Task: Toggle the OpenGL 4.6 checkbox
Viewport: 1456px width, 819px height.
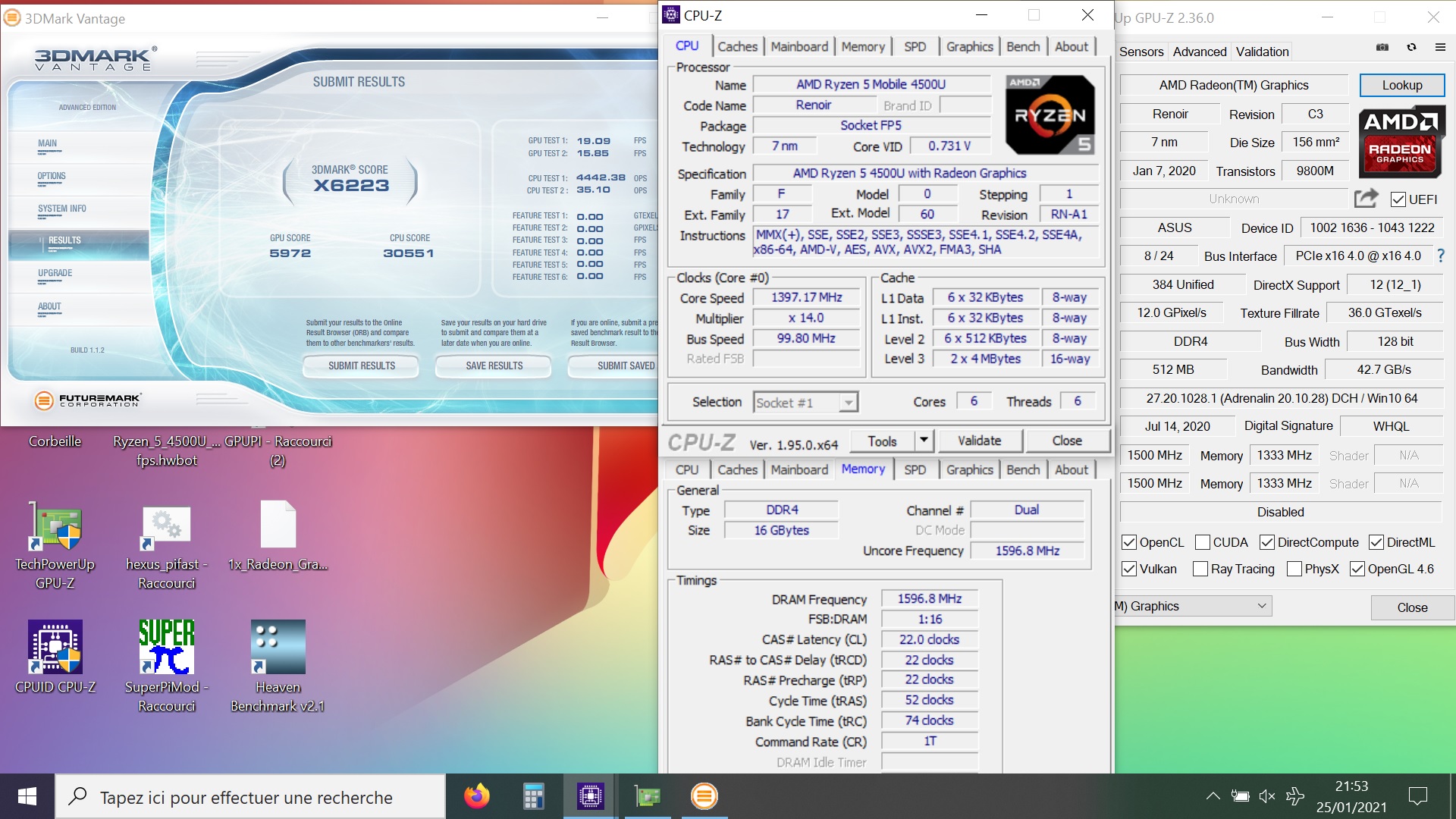Action: click(1357, 569)
